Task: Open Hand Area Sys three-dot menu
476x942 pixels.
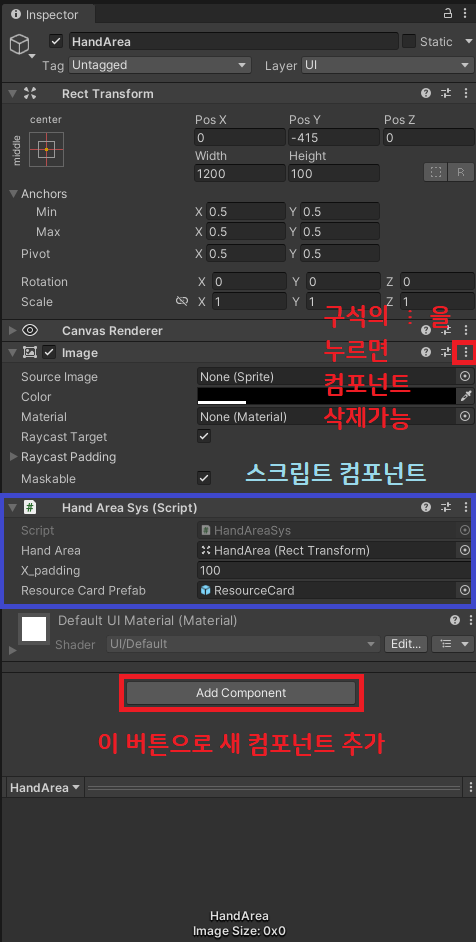Action: [465, 508]
